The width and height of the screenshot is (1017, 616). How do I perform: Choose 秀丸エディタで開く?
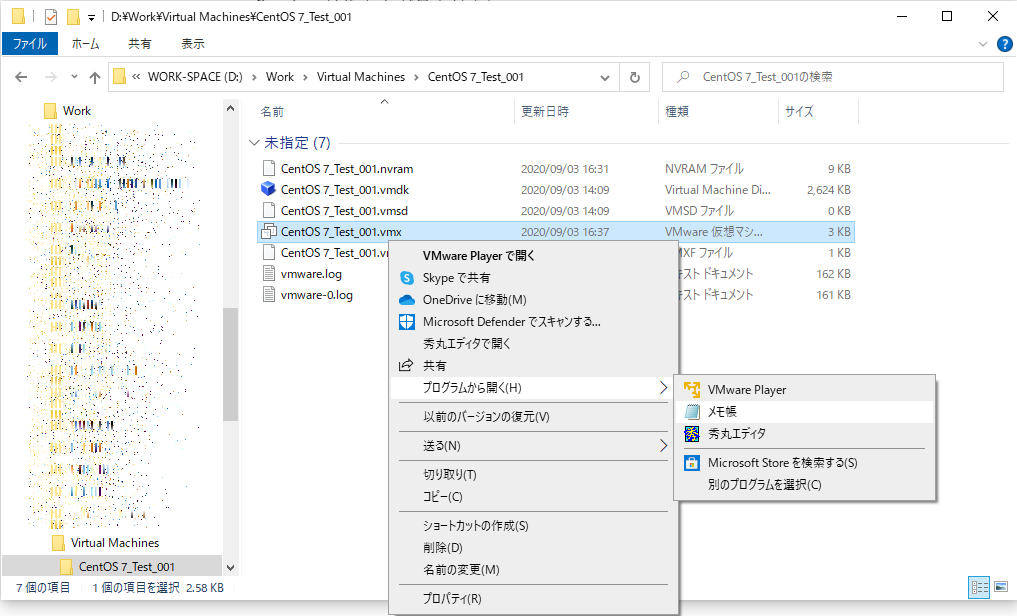coord(467,344)
